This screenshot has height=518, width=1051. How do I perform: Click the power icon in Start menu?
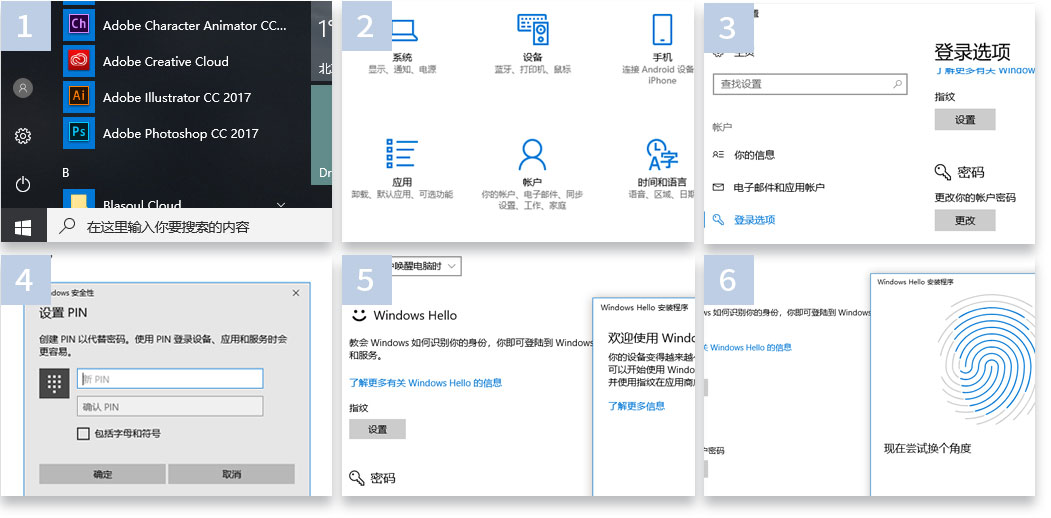[x=23, y=184]
